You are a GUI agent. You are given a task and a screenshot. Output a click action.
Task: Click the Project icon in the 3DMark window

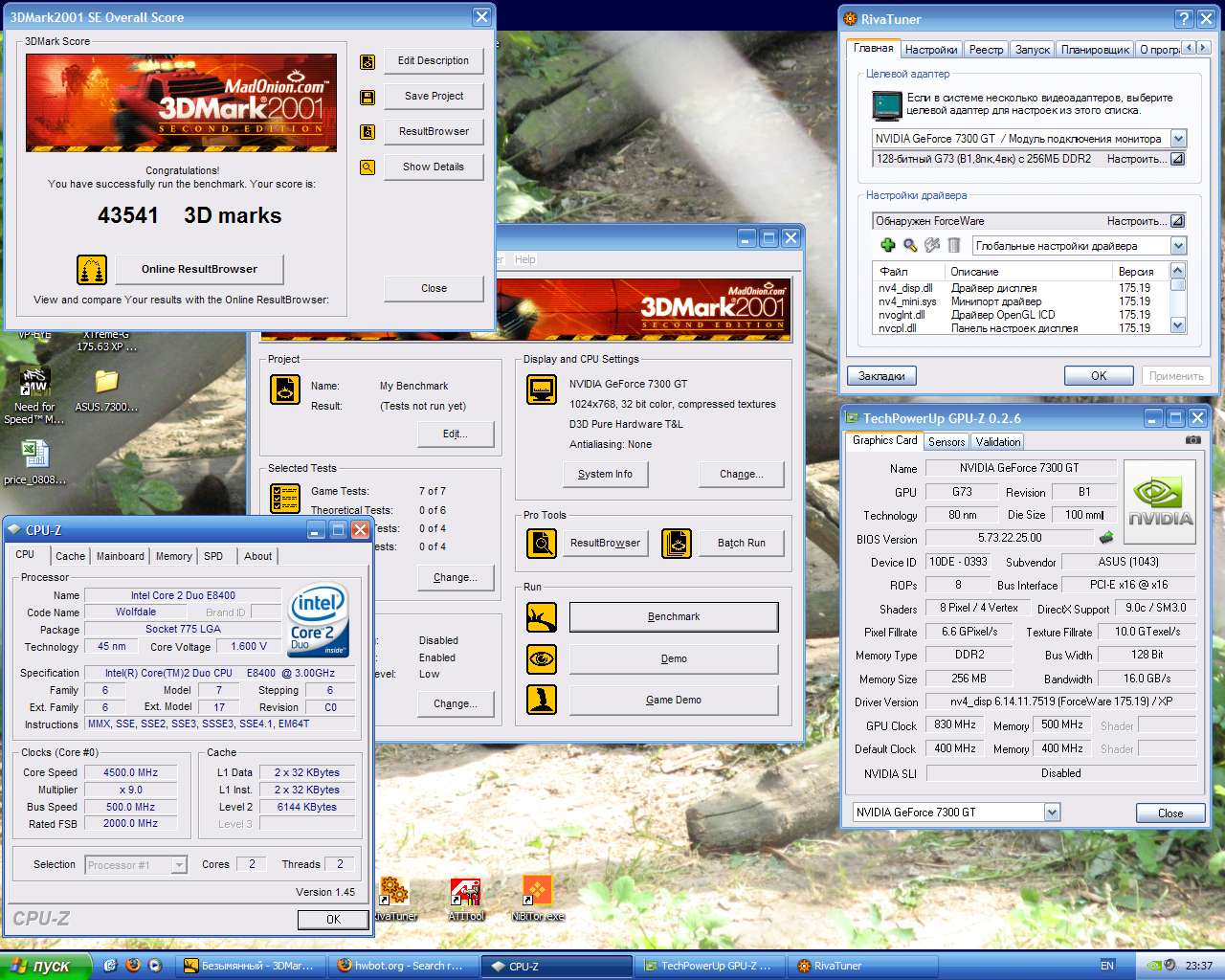click(285, 390)
